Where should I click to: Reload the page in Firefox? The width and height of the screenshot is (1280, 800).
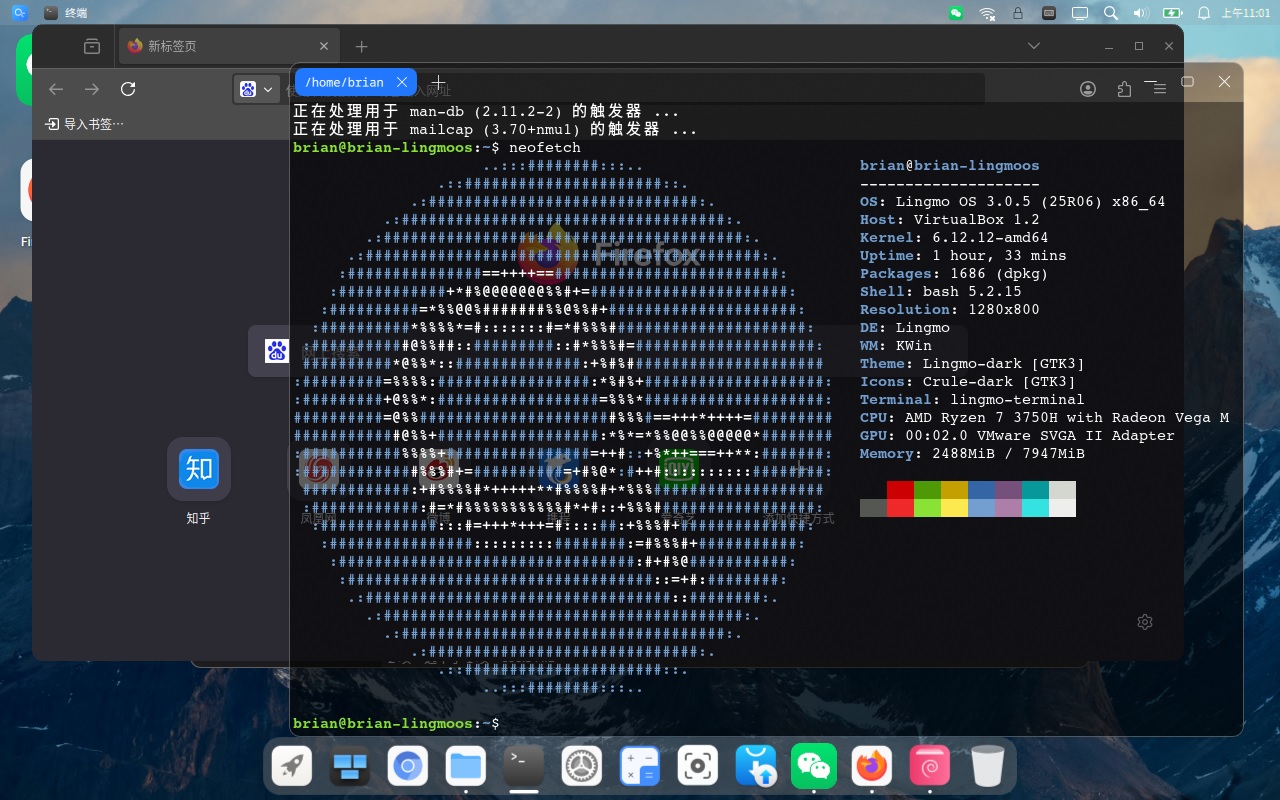click(128, 89)
